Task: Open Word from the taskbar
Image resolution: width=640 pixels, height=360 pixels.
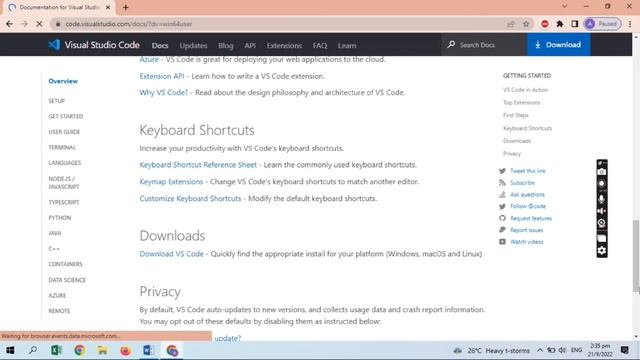Action: click(x=149, y=350)
